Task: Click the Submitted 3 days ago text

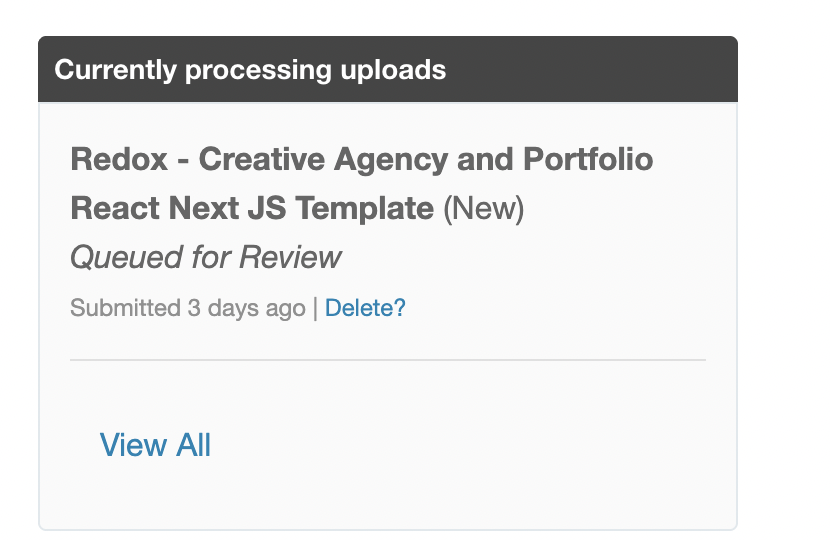Action: click(x=187, y=308)
